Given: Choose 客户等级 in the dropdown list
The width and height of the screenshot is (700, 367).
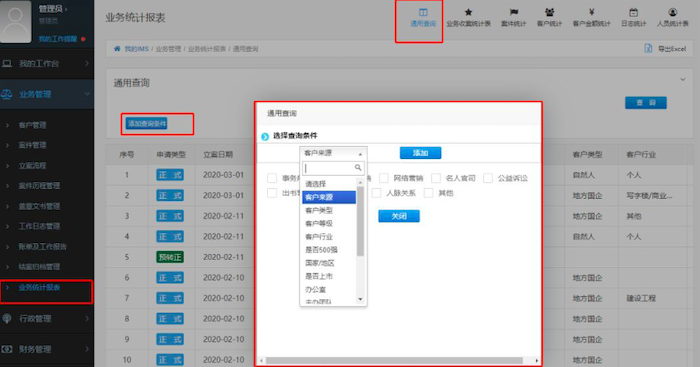Looking at the screenshot, I should [x=329, y=223].
